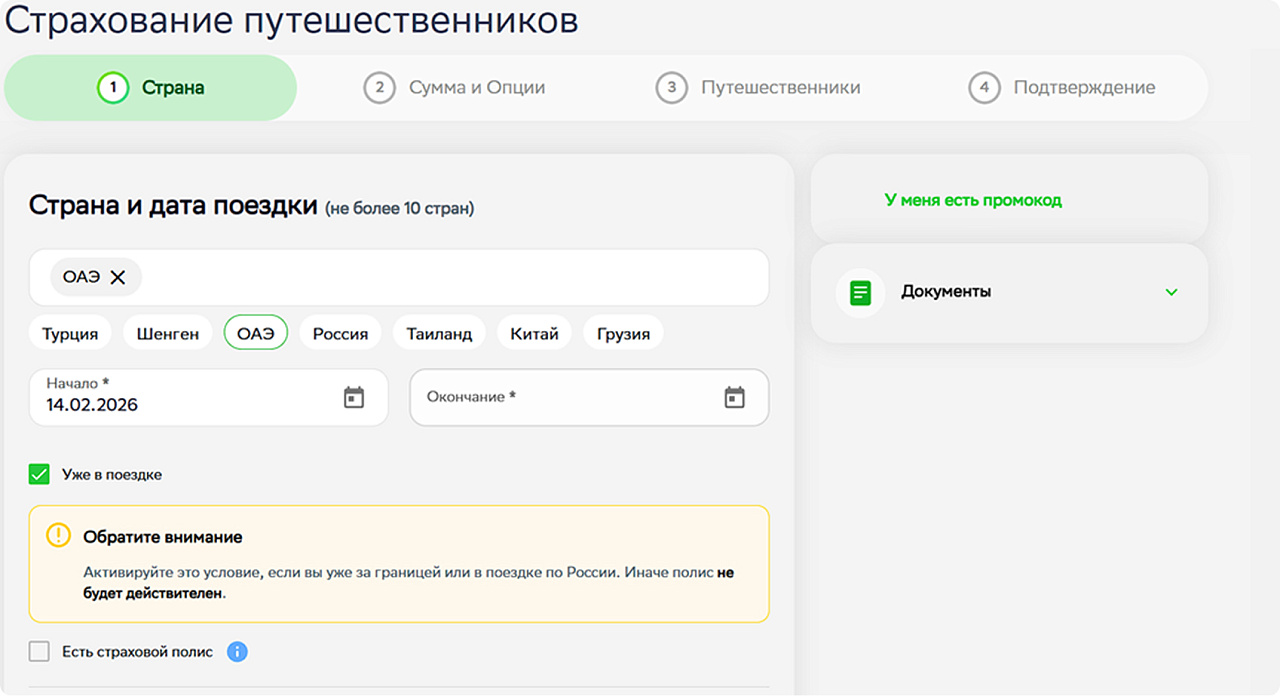Click the green Документы document icon

tap(860, 293)
